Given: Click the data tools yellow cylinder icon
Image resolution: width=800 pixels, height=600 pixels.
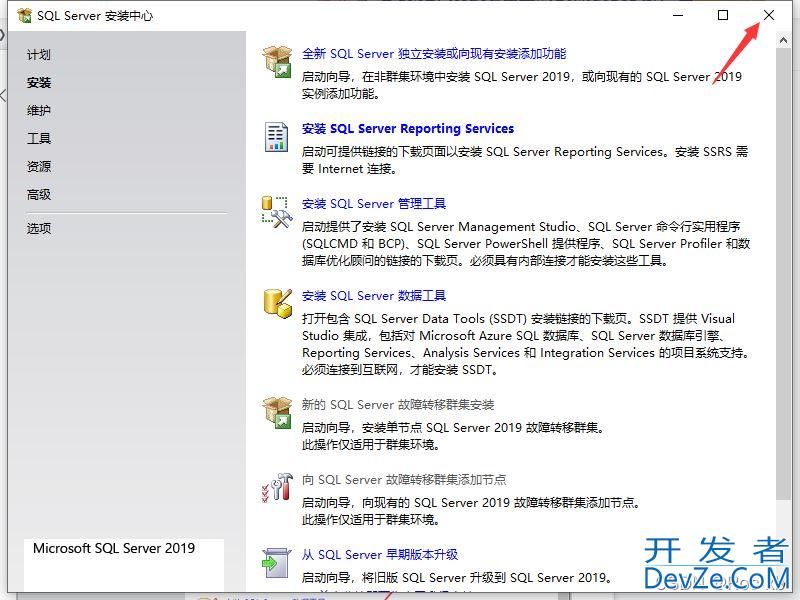Looking at the screenshot, I should (x=278, y=304).
